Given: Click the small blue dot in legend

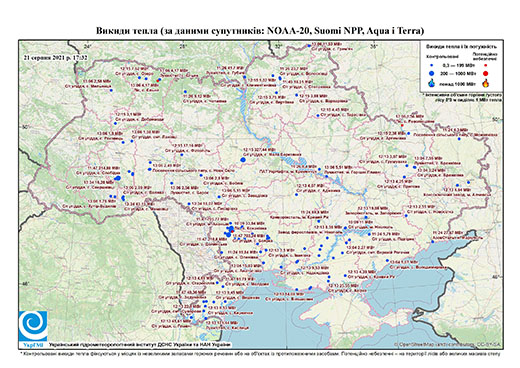Looking at the screenshot, I should coord(432,65).
